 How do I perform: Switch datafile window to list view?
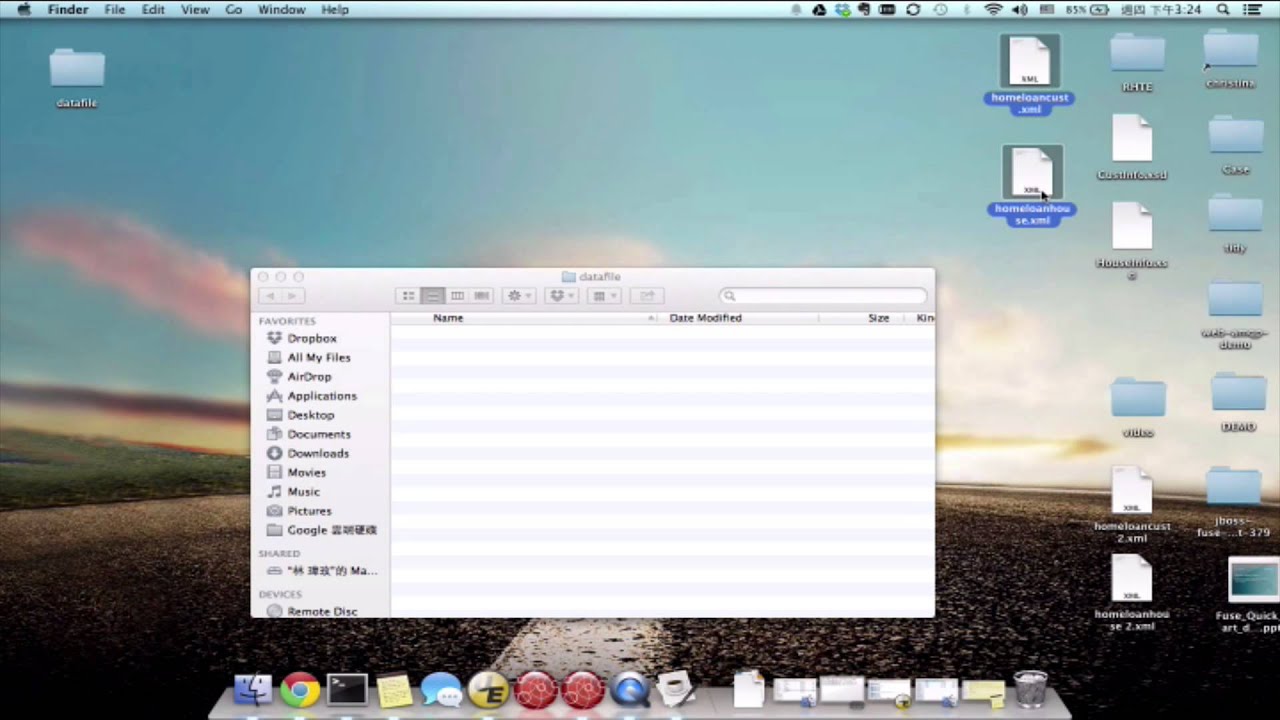click(432, 296)
